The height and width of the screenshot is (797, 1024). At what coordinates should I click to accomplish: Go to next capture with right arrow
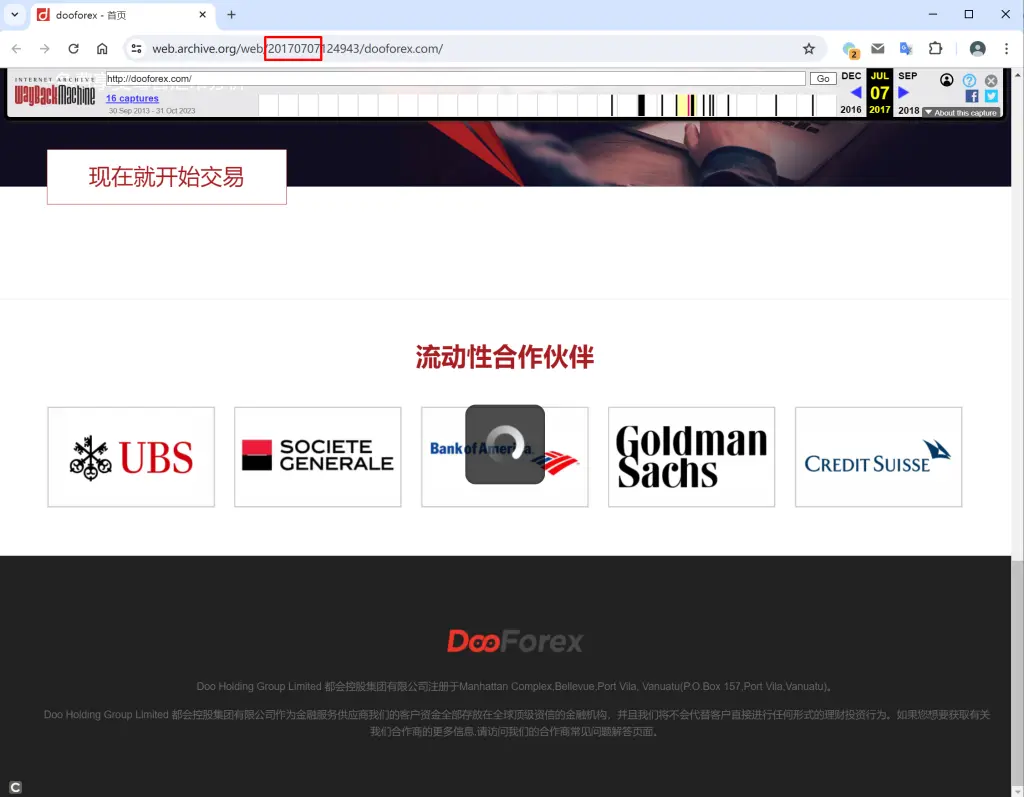point(904,93)
